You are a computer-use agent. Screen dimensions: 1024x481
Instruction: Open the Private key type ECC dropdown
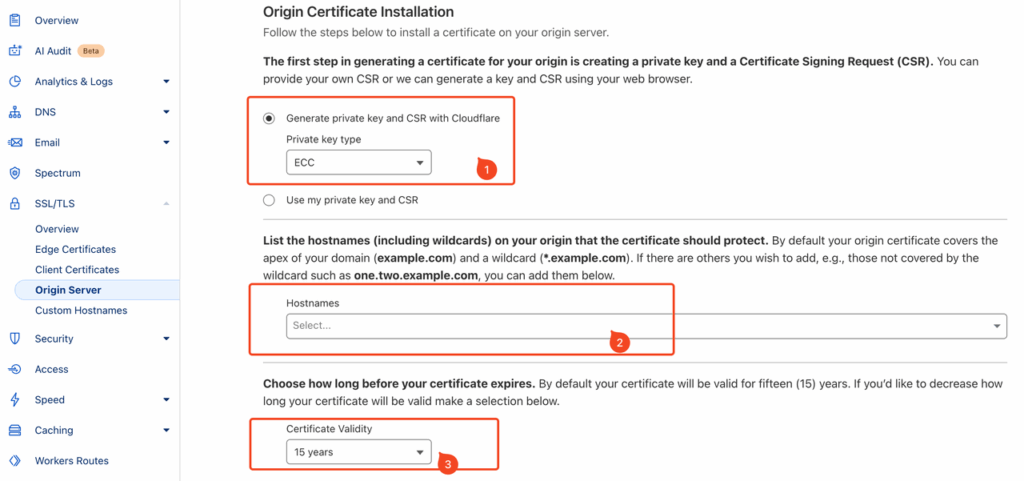(359, 163)
